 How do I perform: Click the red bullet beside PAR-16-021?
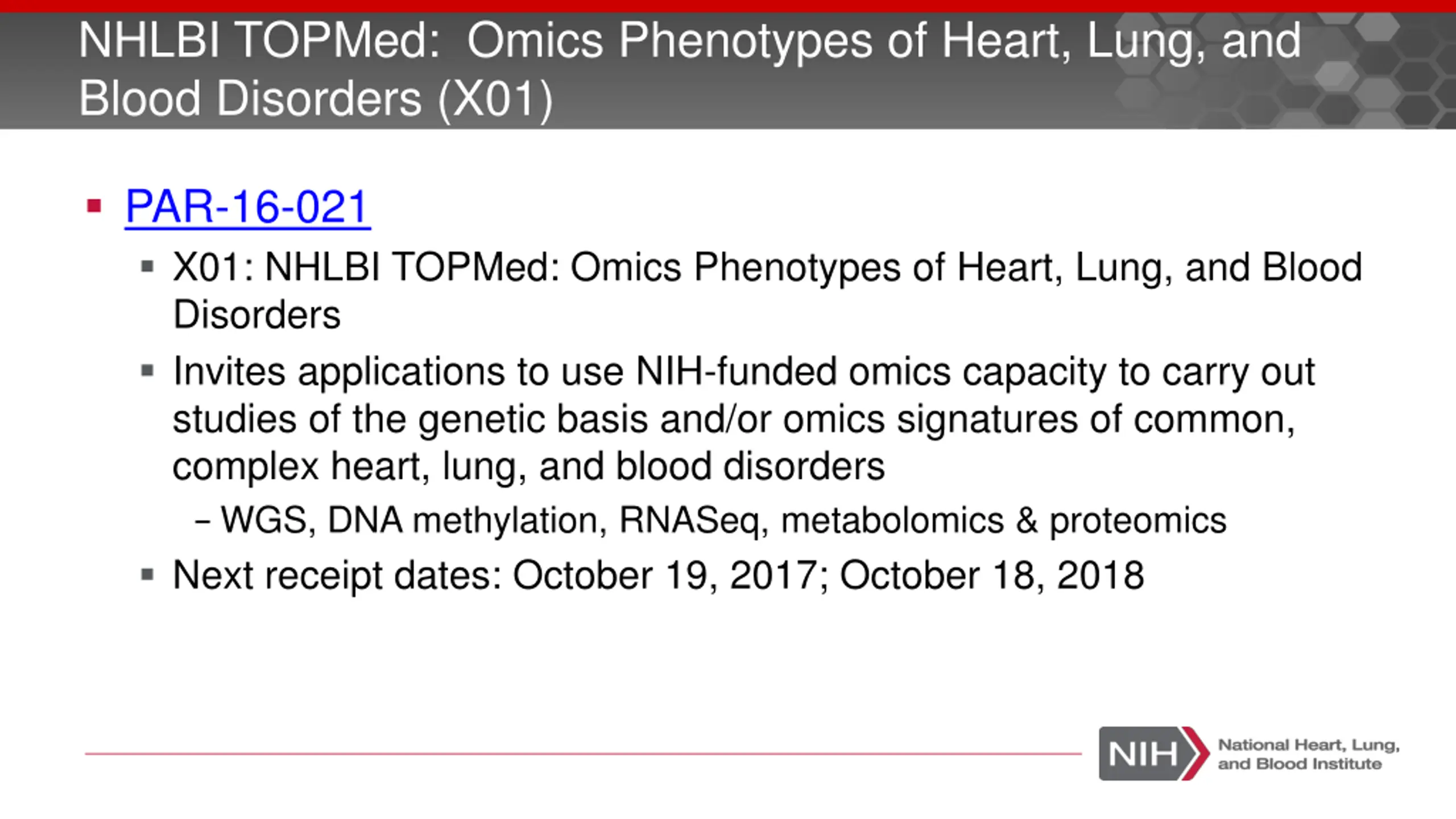tap(94, 205)
